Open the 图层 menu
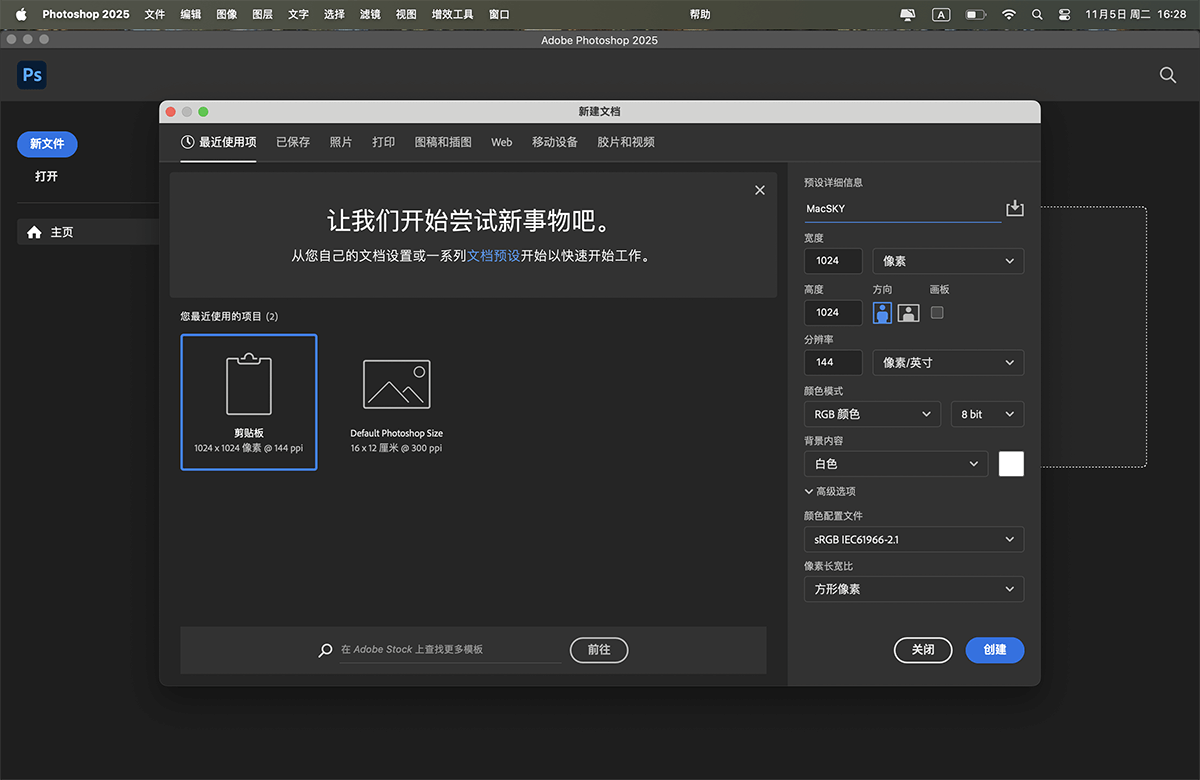Screen dimensions: 1200x780 click(262, 15)
